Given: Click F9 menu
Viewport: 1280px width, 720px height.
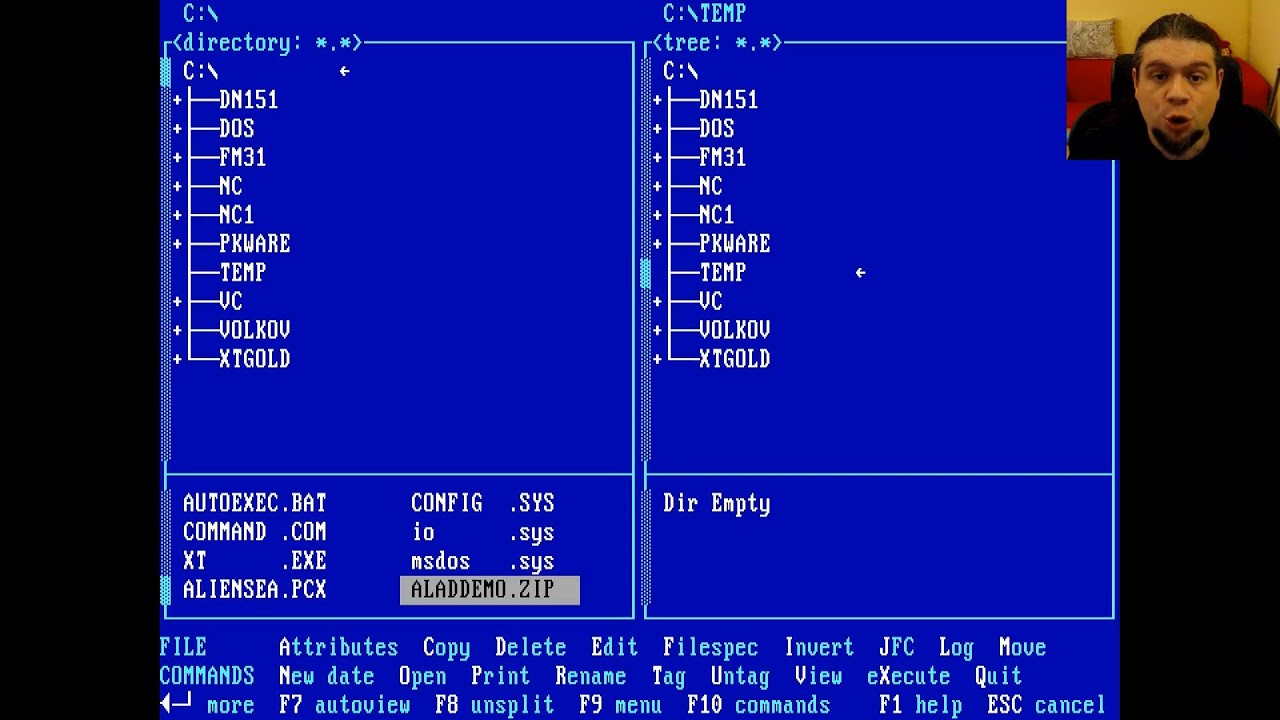Looking at the screenshot, I should coord(620,706).
